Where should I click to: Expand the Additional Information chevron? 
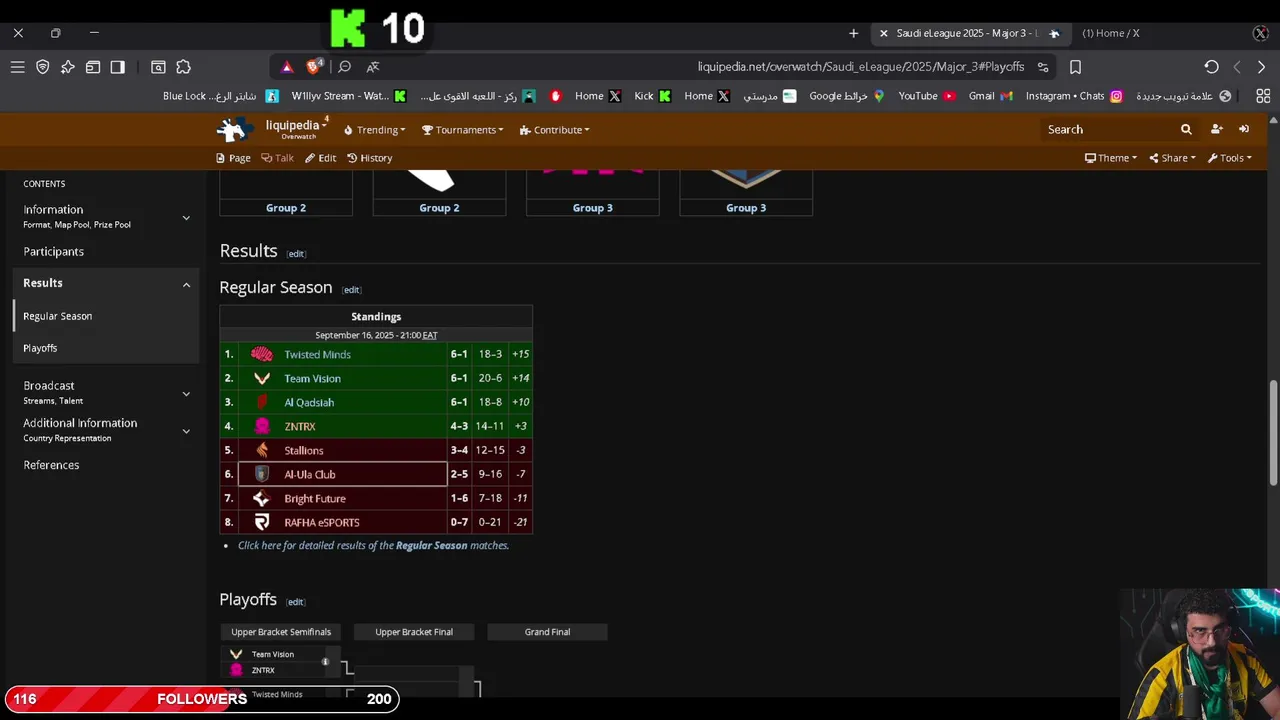pos(186,431)
